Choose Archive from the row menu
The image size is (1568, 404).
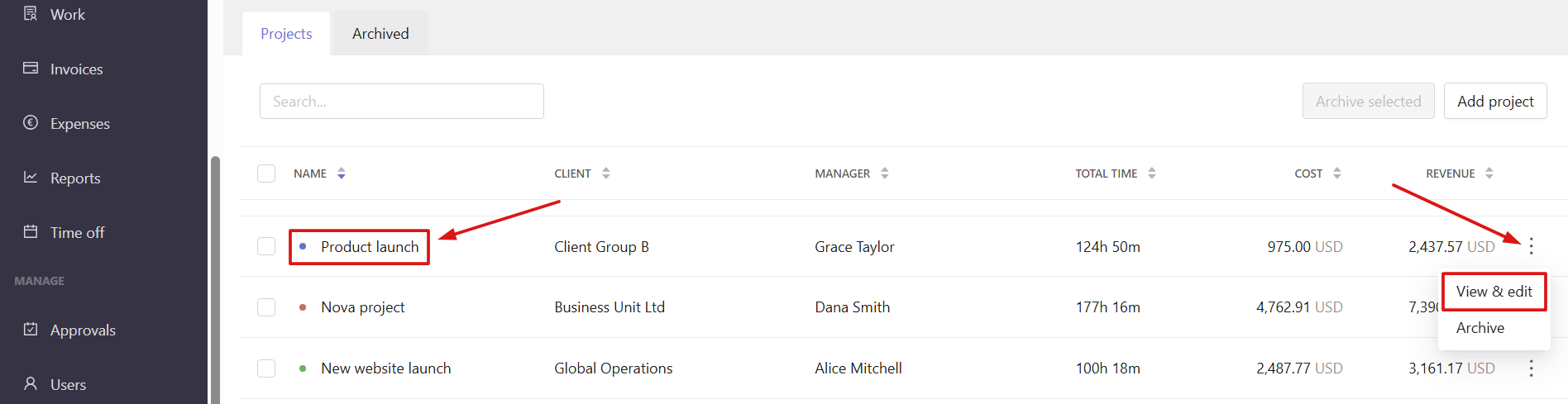[1480, 328]
